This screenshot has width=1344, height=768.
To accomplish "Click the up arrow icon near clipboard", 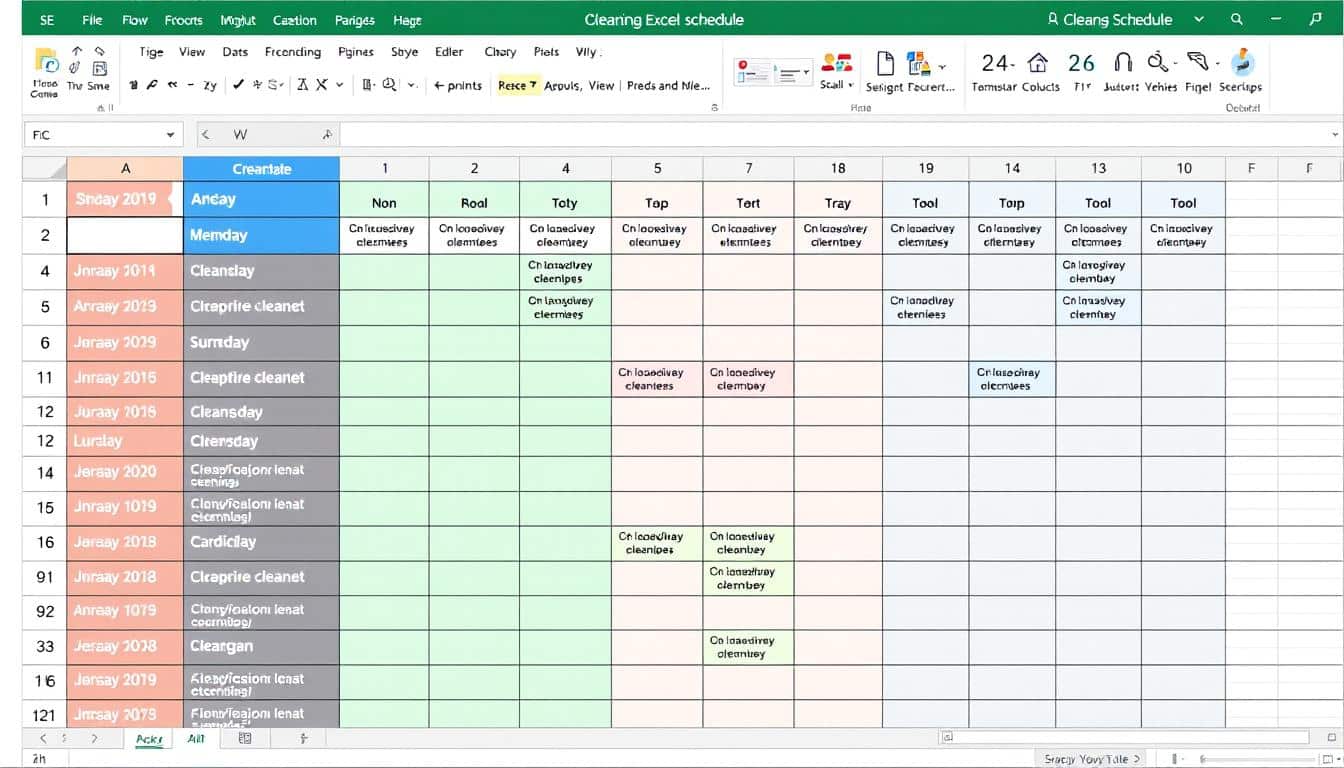I will (76, 50).
